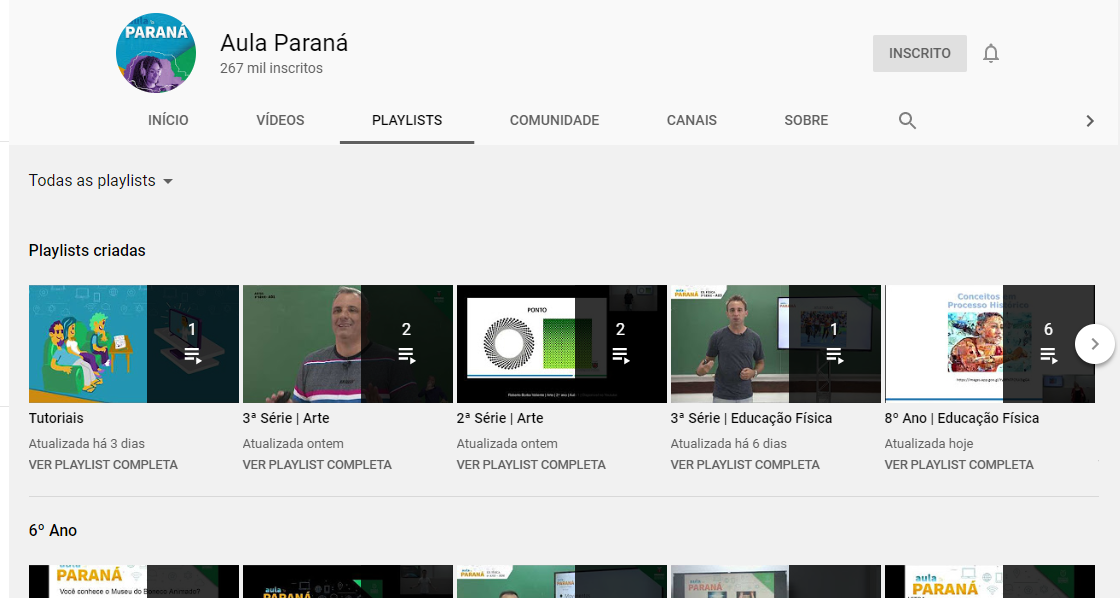This screenshot has width=1120, height=598.
Task: Click playlist queue icon on Tutoriais thumbnail
Action: tap(193, 355)
